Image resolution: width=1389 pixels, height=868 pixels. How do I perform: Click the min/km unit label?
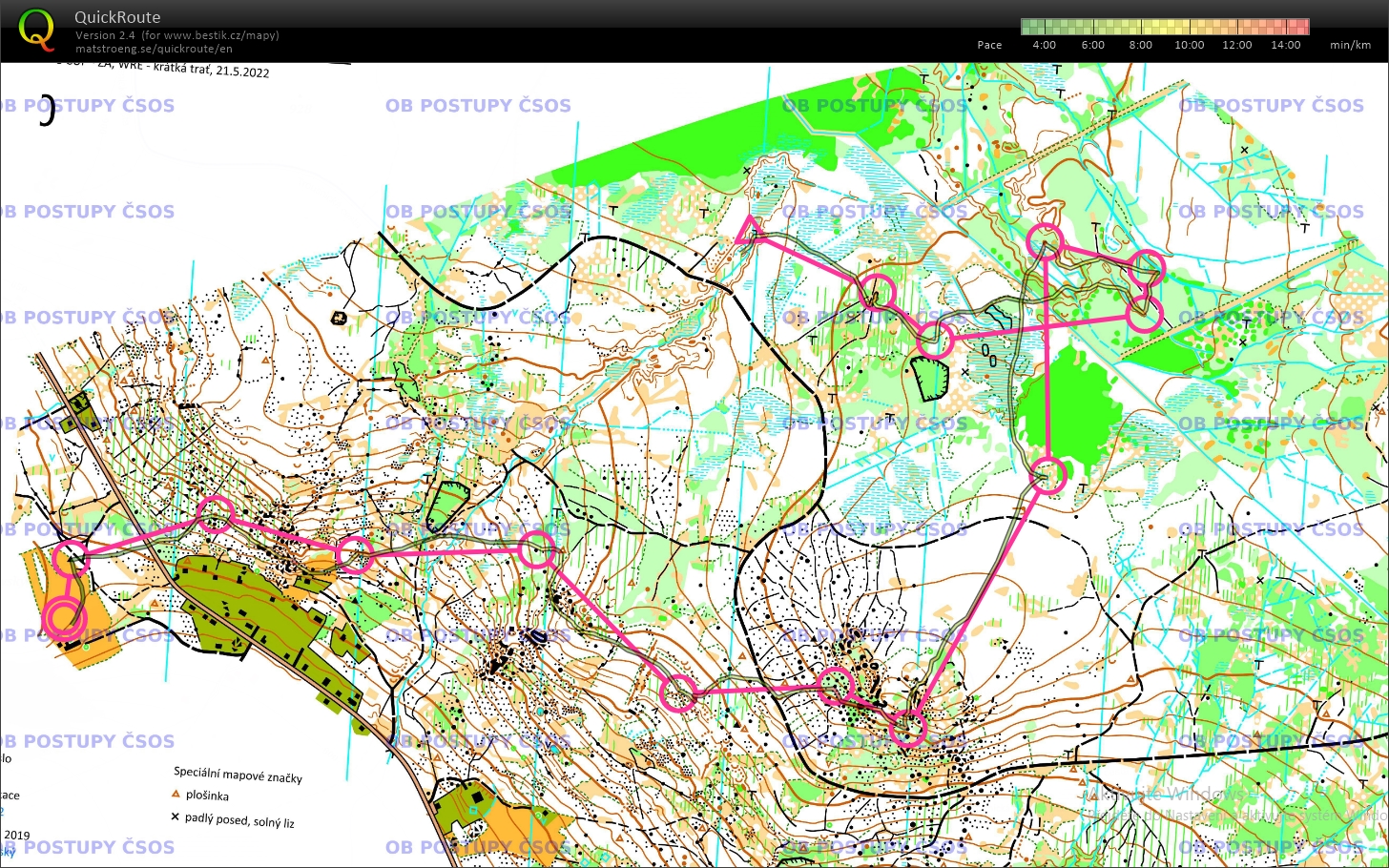click(x=1350, y=44)
